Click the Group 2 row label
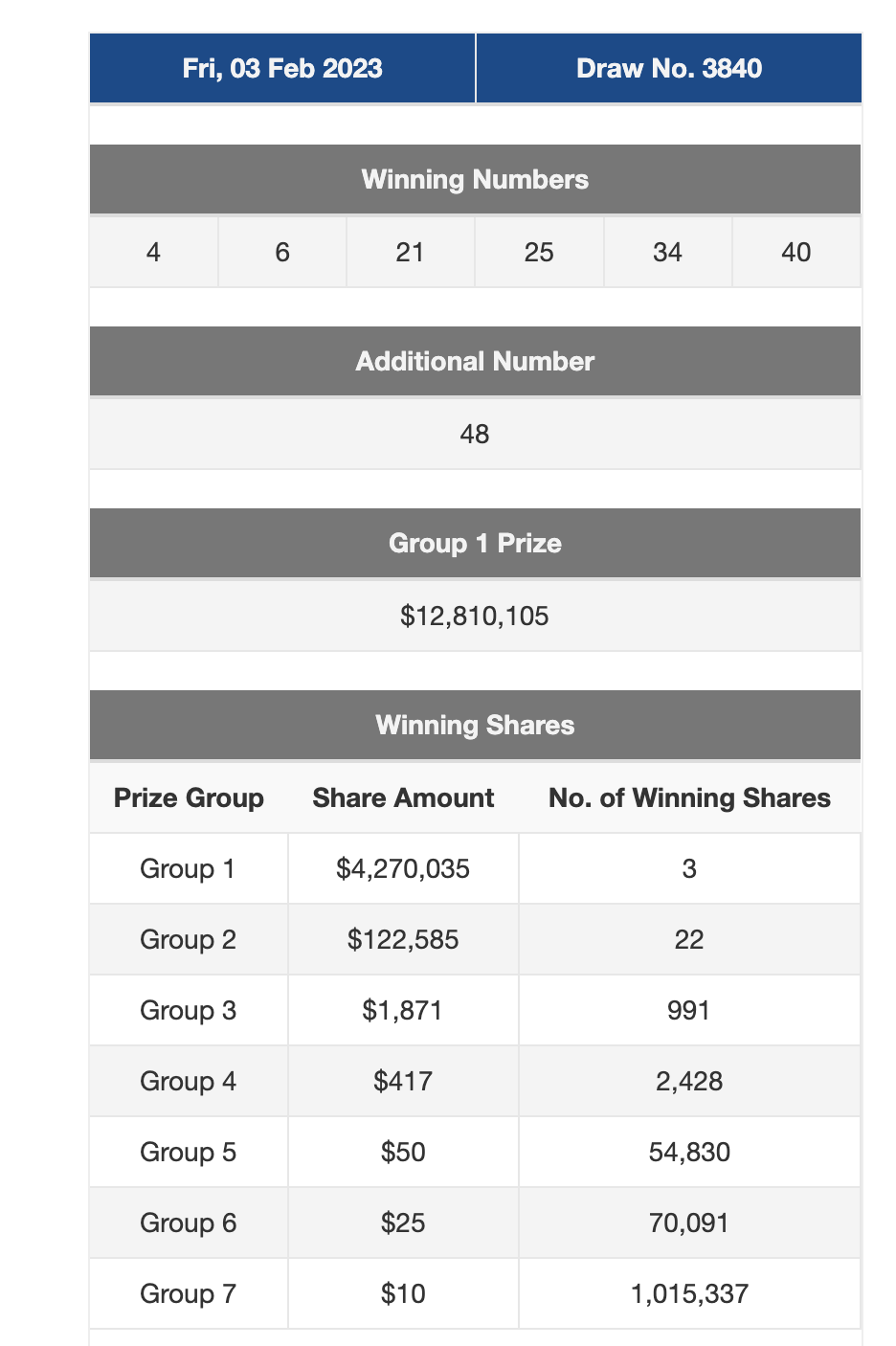Viewport: 896px width, 1346px height. pos(188,940)
